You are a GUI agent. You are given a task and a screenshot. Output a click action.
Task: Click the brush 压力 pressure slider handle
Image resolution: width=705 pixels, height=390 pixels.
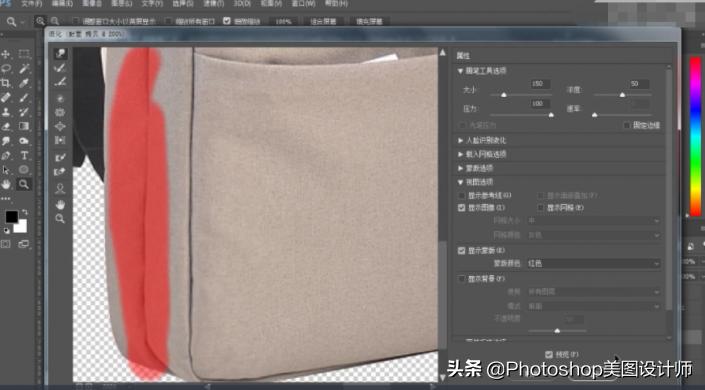coord(551,115)
